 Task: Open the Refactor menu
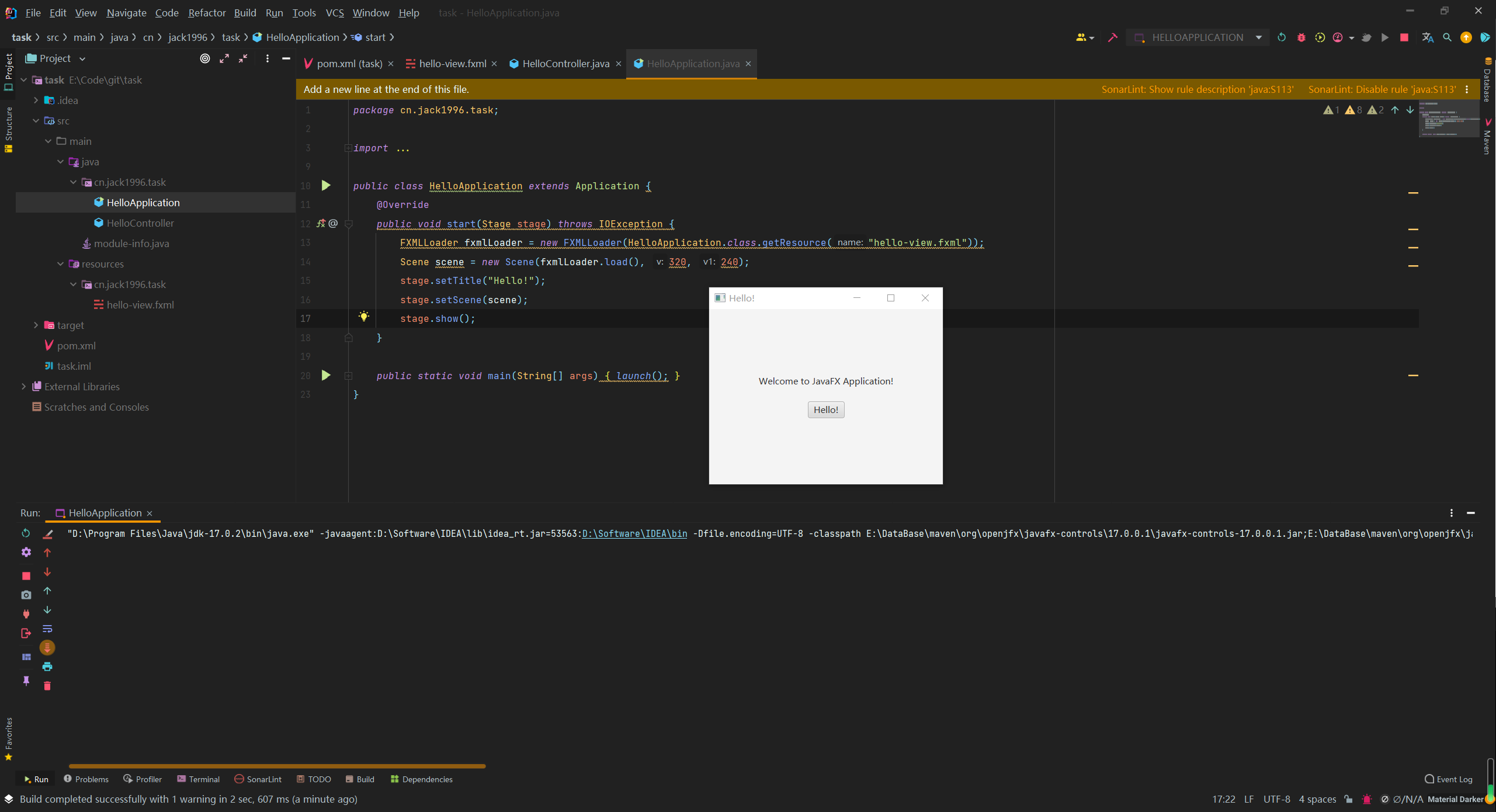click(x=207, y=12)
